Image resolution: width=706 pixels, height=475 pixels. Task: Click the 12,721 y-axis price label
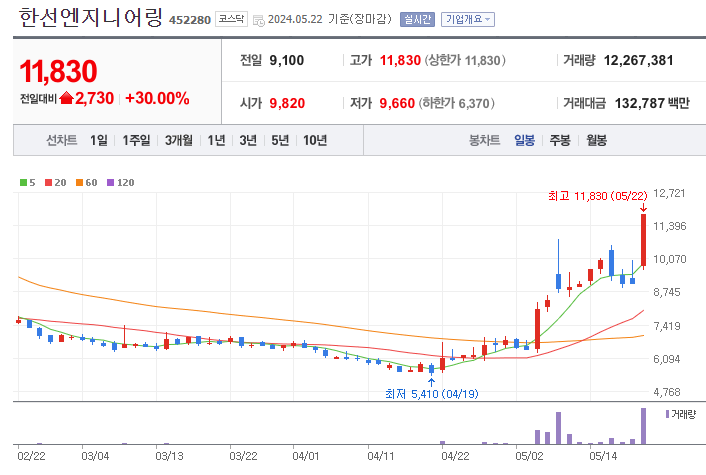point(669,193)
